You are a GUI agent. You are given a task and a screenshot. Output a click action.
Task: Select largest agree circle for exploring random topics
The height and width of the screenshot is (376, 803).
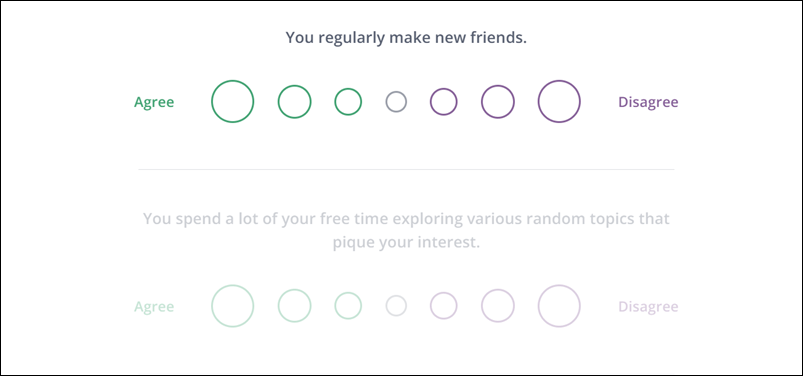[x=233, y=306]
